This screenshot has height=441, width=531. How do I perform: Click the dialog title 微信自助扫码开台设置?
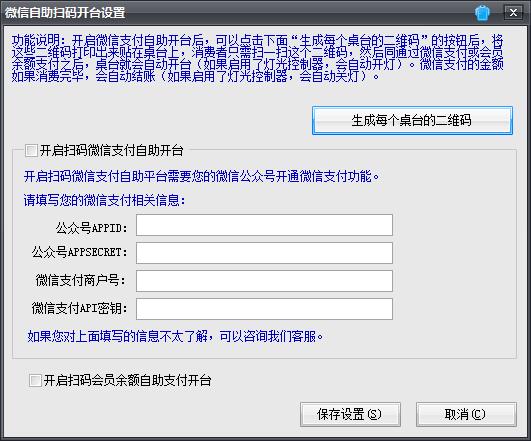click(65, 13)
